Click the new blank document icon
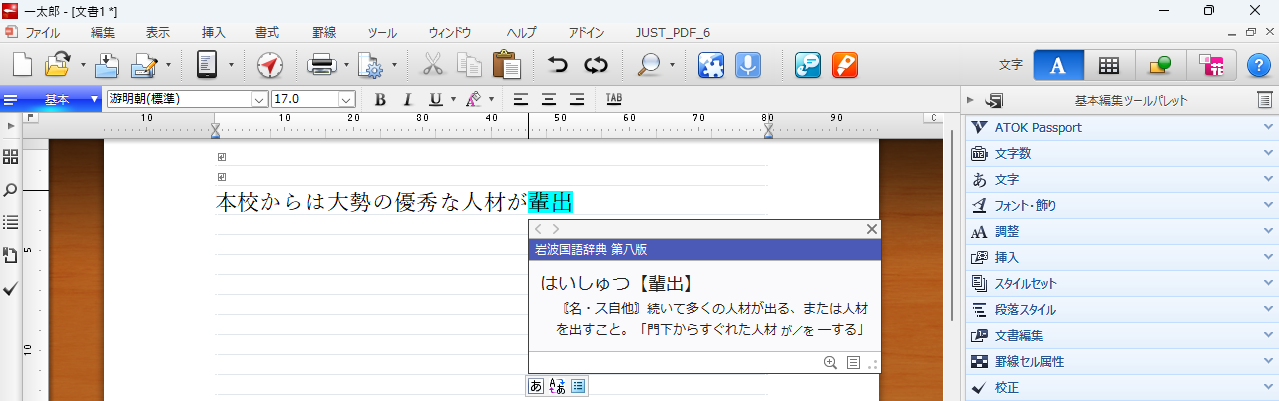 [x=22, y=66]
